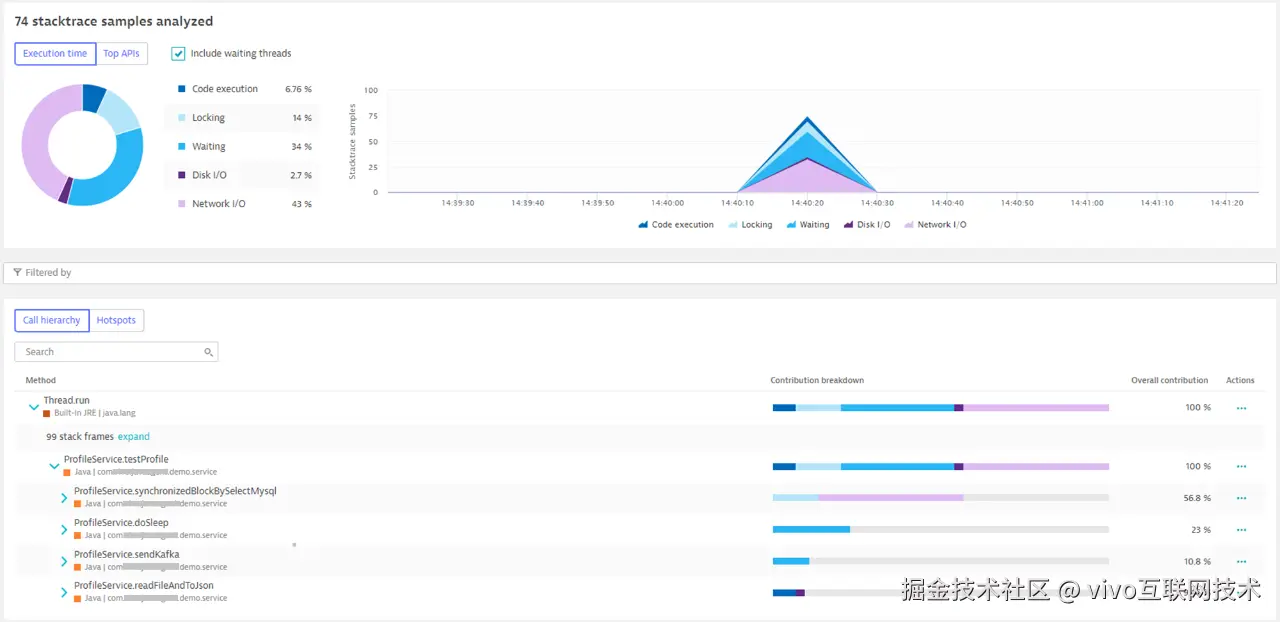Collapse the Thread.run tree node
Image resolution: width=1280 pixels, height=622 pixels.
[33, 408]
